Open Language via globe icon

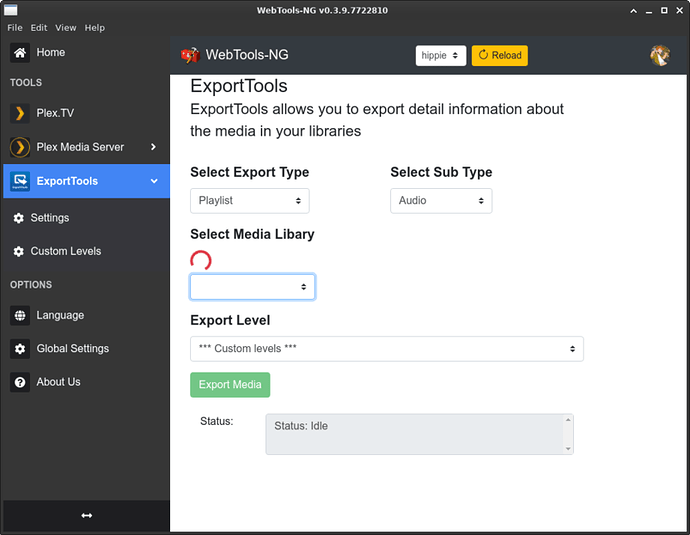pyautogui.click(x=20, y=315)
